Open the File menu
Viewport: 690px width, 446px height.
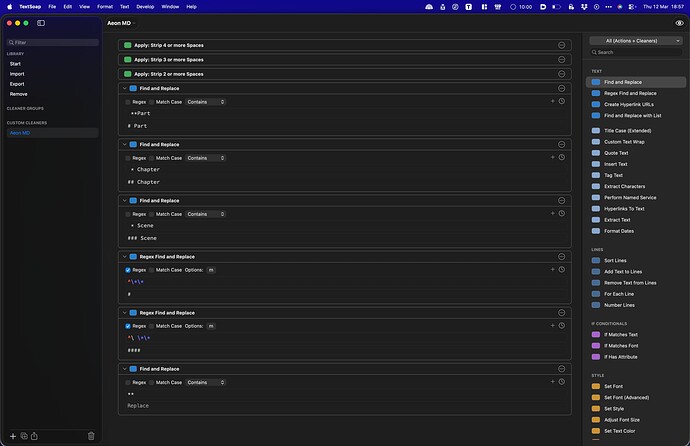(52, 7)
